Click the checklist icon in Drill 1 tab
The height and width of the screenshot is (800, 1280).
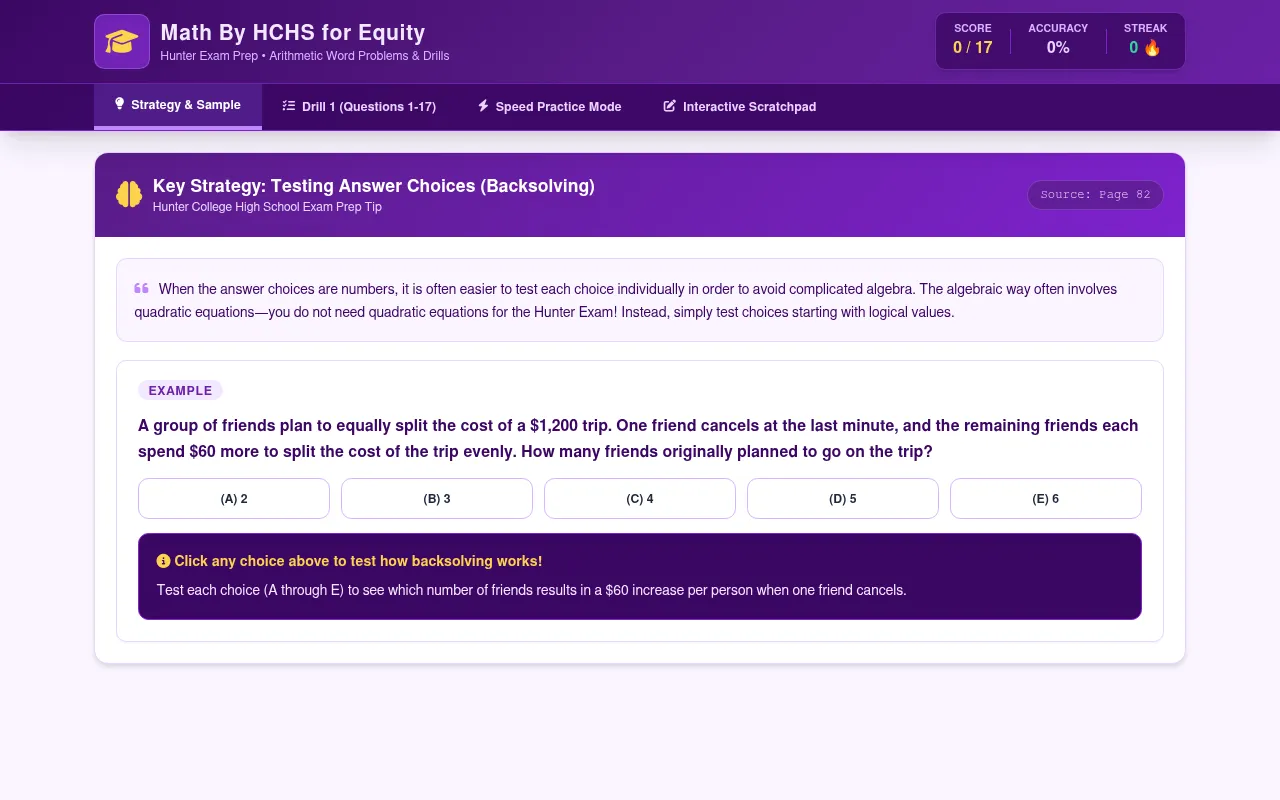click(x=289, y=106)
